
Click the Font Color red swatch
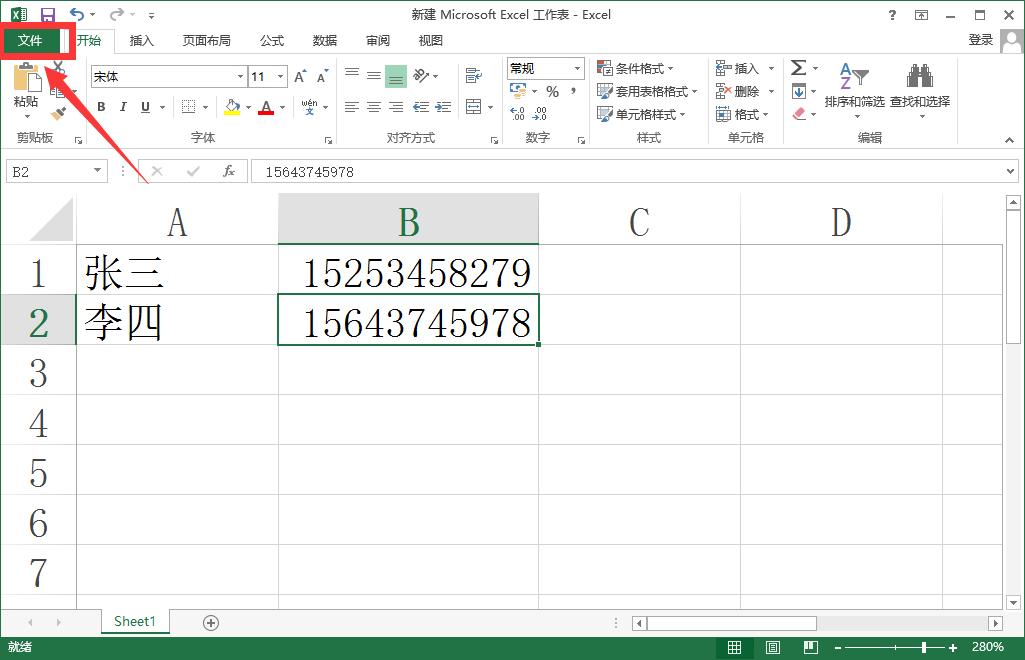point(267,106)
